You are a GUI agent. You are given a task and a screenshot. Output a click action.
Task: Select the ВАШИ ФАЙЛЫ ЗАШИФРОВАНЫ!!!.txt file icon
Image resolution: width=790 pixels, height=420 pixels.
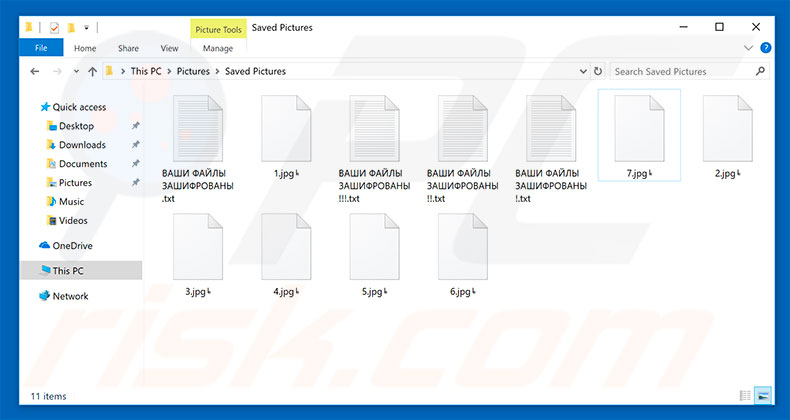pyautogui.click(x=374, y=128)
